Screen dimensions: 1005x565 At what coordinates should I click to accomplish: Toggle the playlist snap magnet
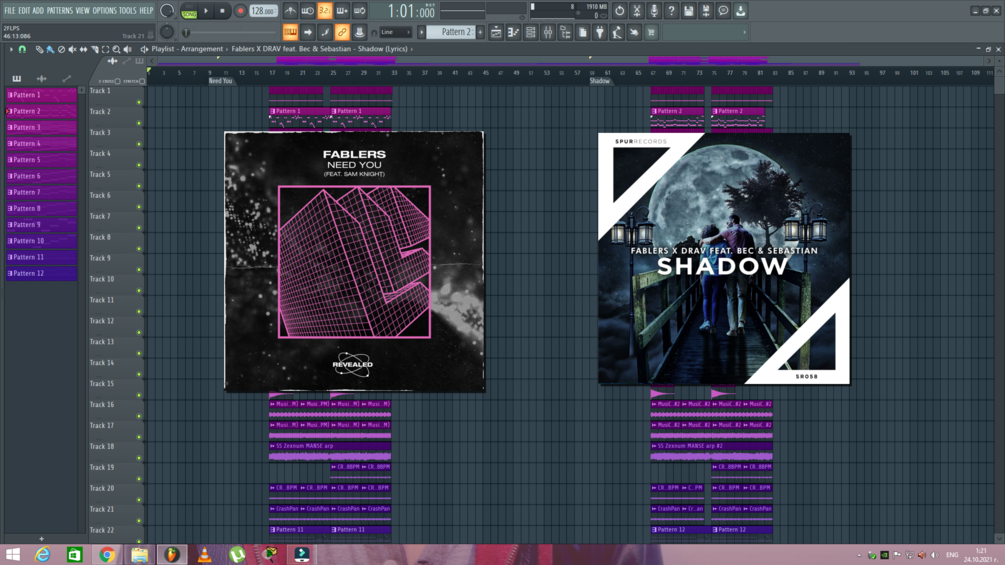point(22,49)
